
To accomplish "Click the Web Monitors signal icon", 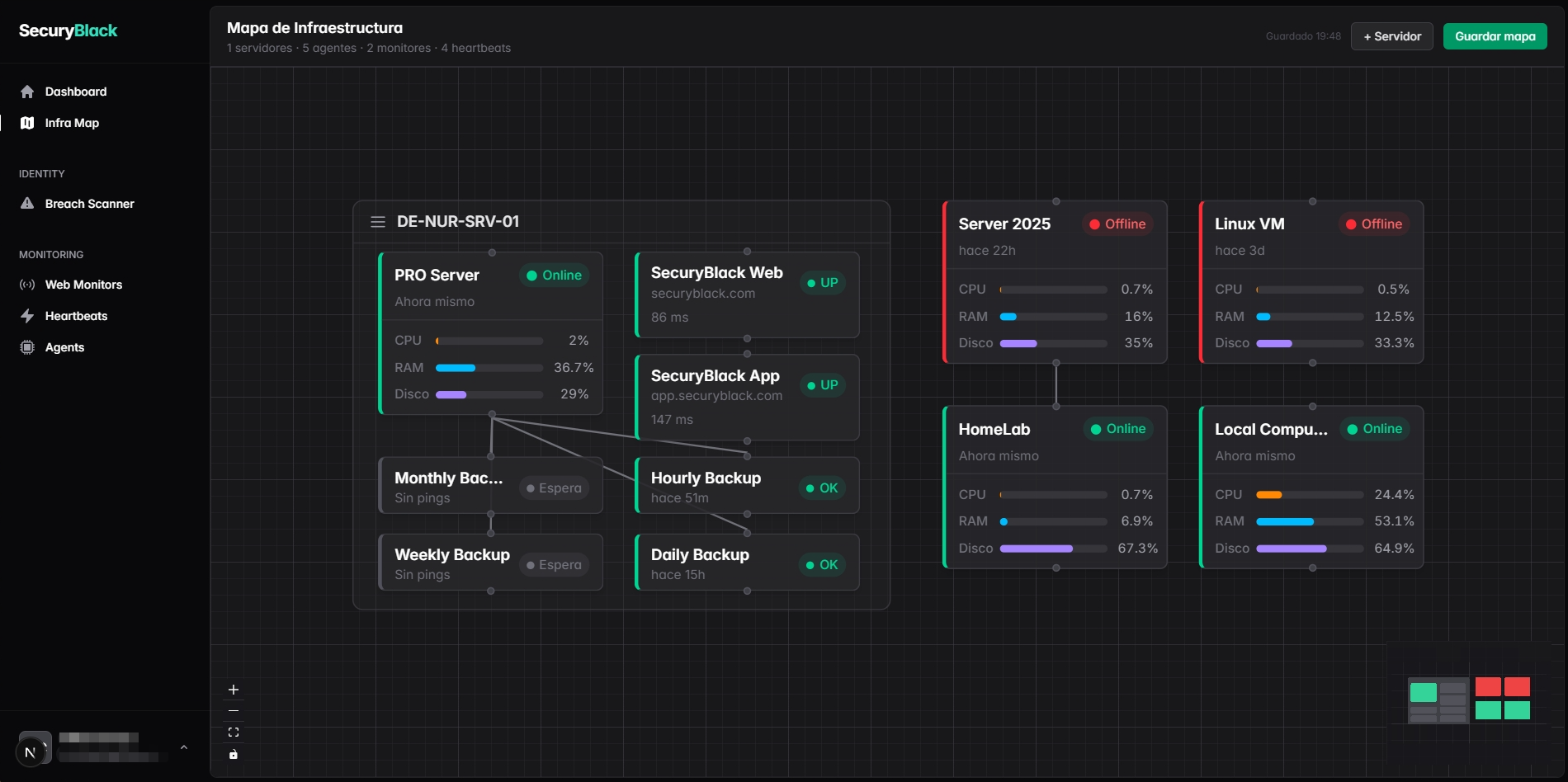I will [x=27, y=285].
